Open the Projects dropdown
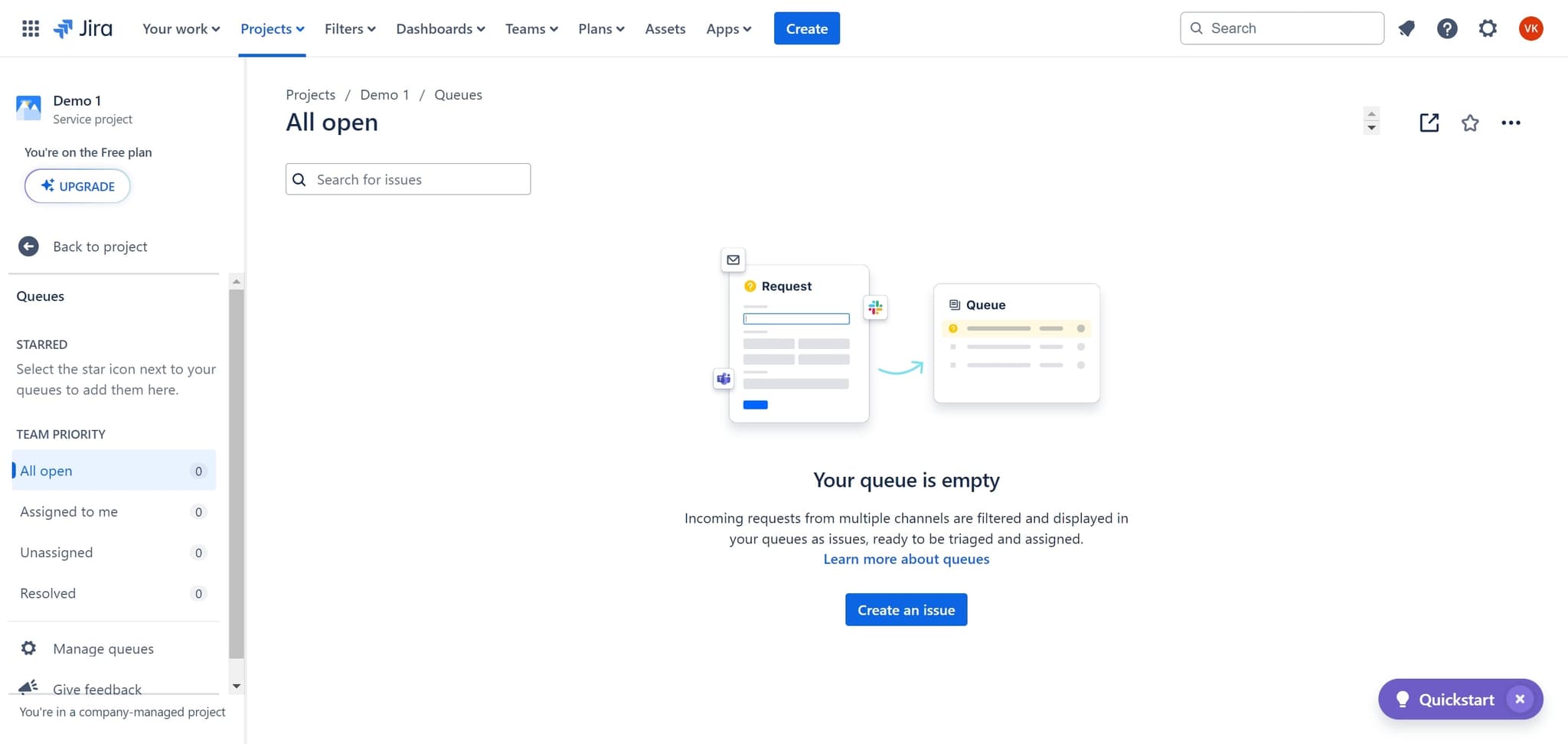This screenshot has height=744, width=1568. click(272, 28)
